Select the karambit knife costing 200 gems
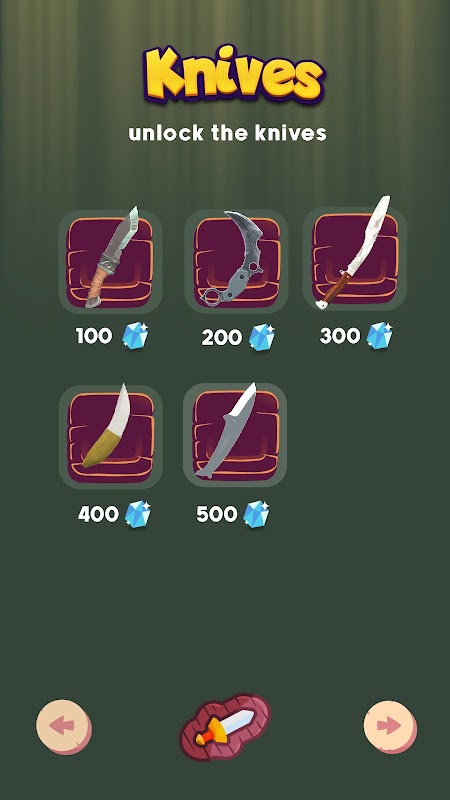Viewport: 450px width, 800px height. [x=236, y=261]
